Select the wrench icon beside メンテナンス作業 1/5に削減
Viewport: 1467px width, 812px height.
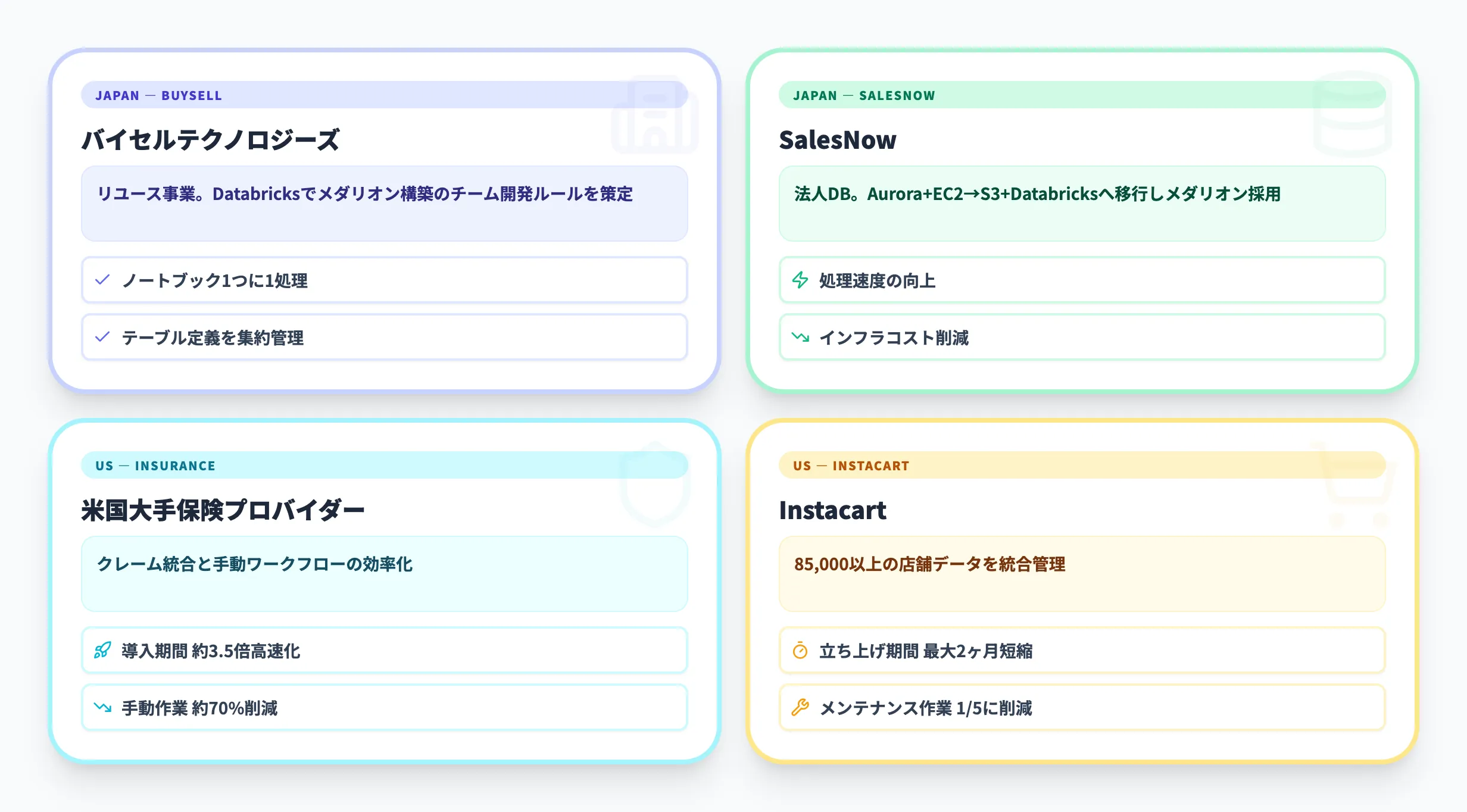(801, 708)
